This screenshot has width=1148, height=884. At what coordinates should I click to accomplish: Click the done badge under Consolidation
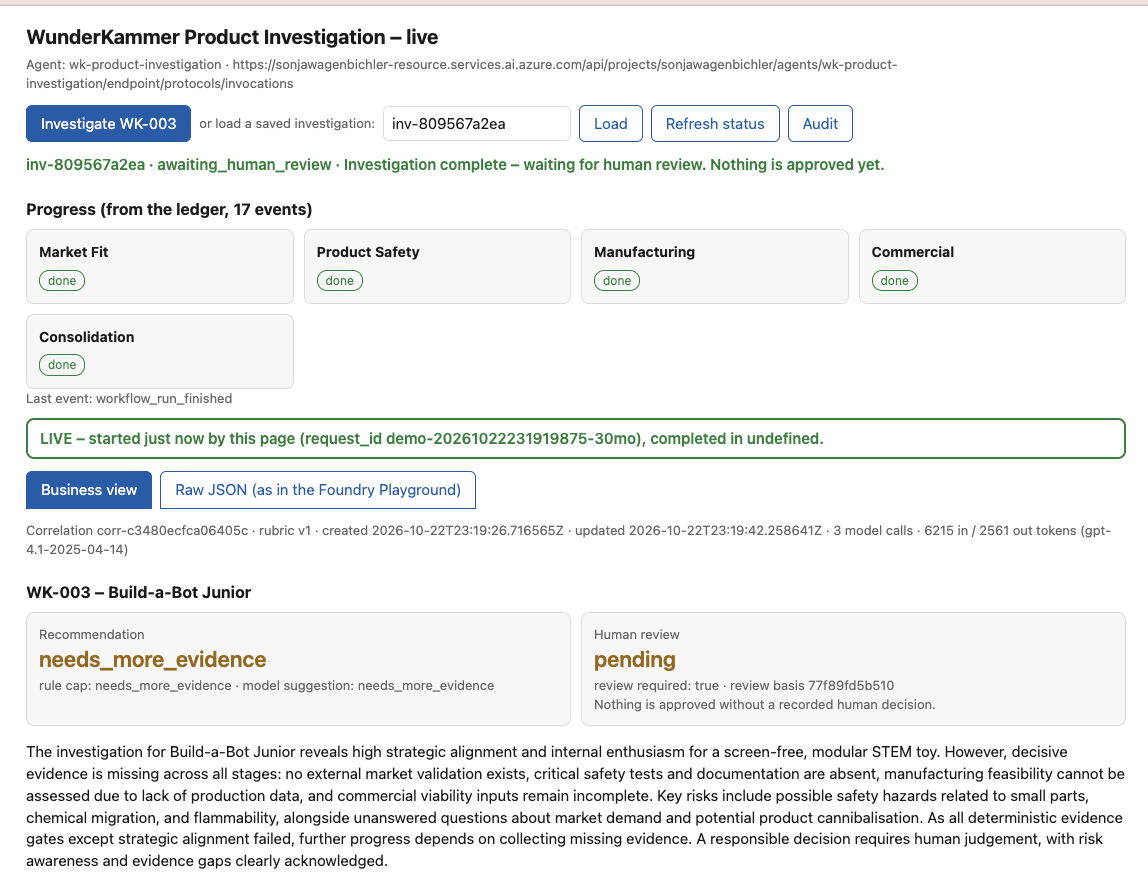click(62, 365)
